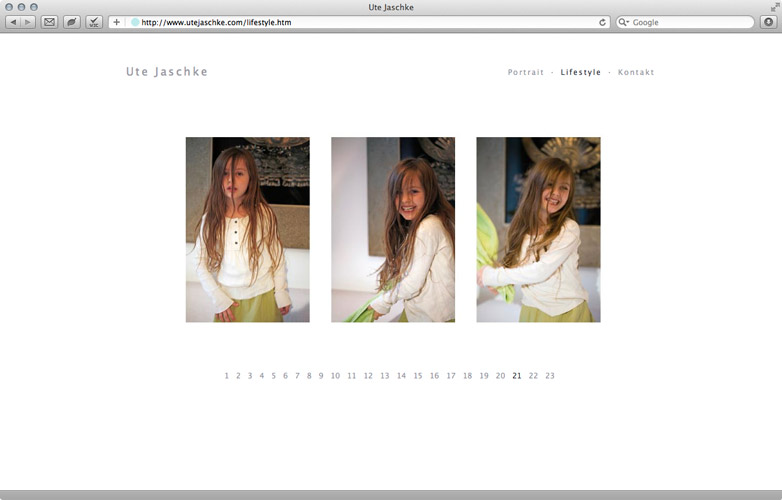
Task: Go to gallery page 14
Action: click(x=401, y=376)
